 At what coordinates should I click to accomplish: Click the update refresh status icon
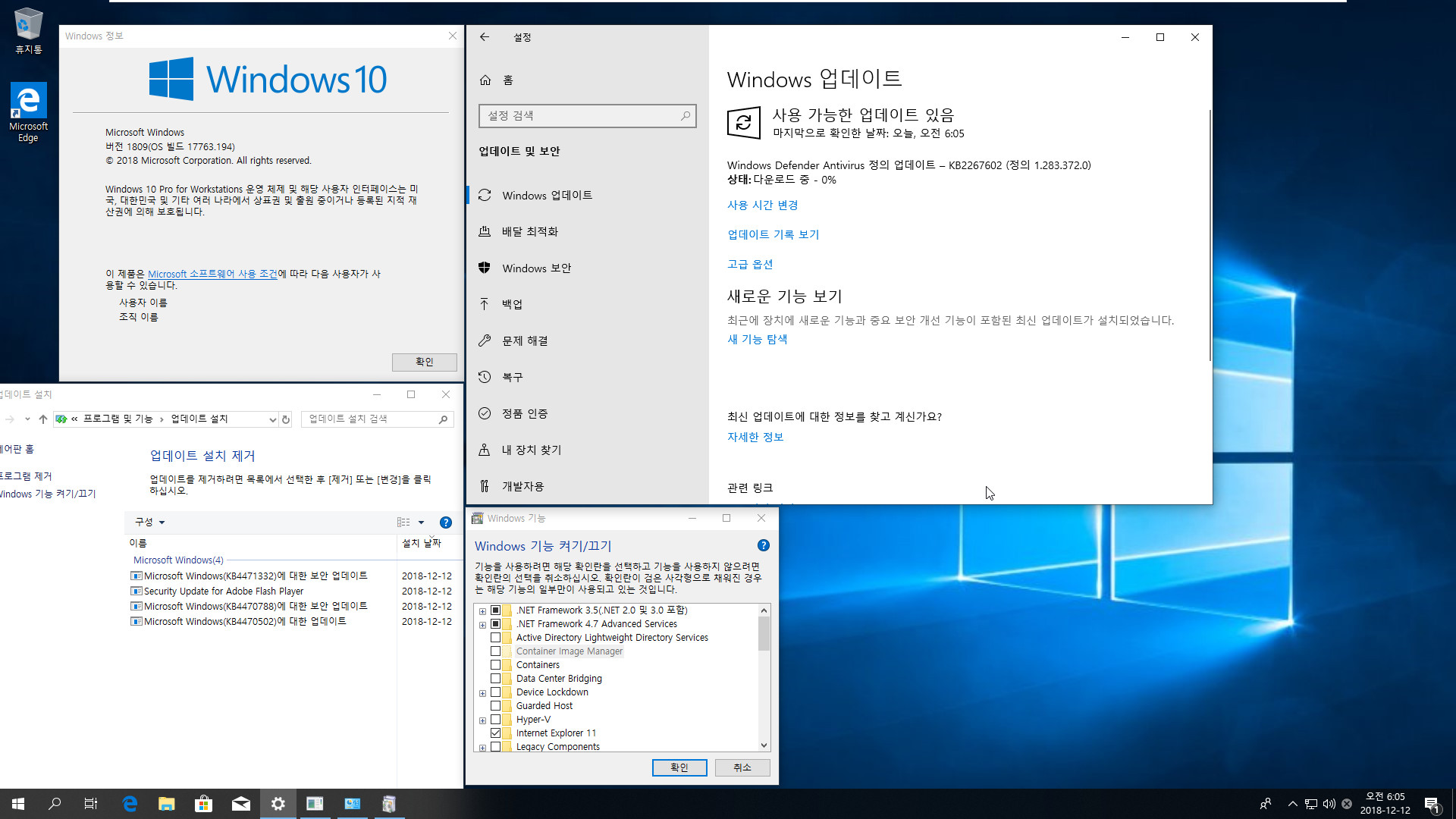click(x=743, y=122)
